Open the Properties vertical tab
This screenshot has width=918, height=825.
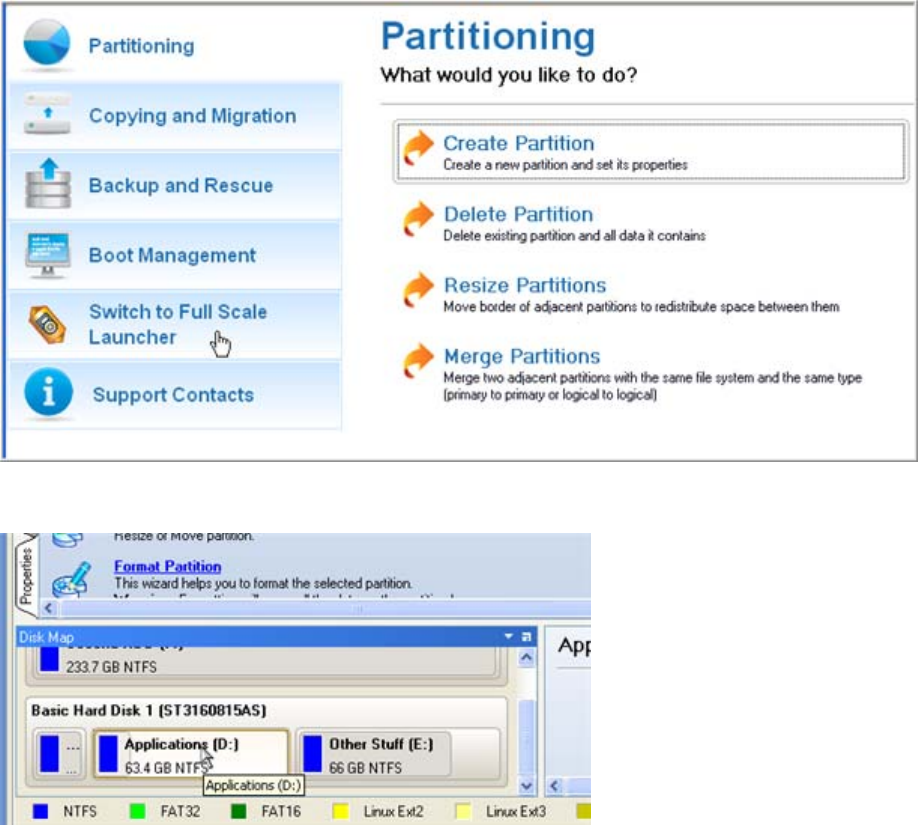pyautogui.click(x=25, y=576)
